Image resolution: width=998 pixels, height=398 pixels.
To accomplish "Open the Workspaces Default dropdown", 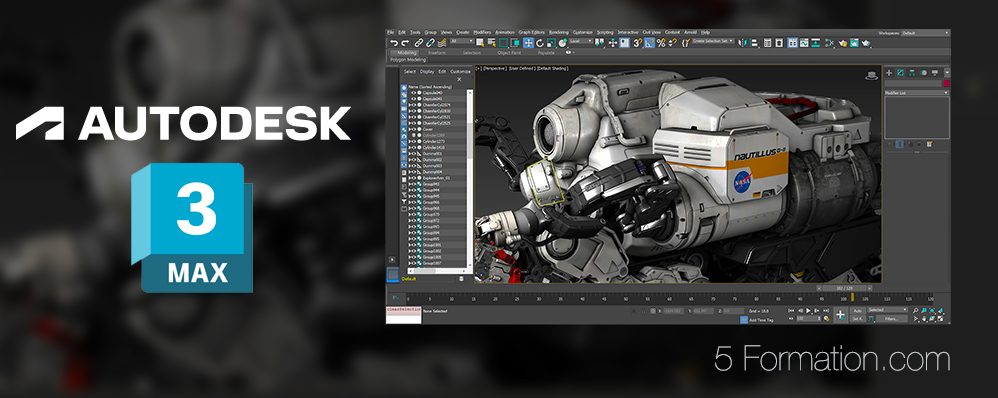I will 925,33.
